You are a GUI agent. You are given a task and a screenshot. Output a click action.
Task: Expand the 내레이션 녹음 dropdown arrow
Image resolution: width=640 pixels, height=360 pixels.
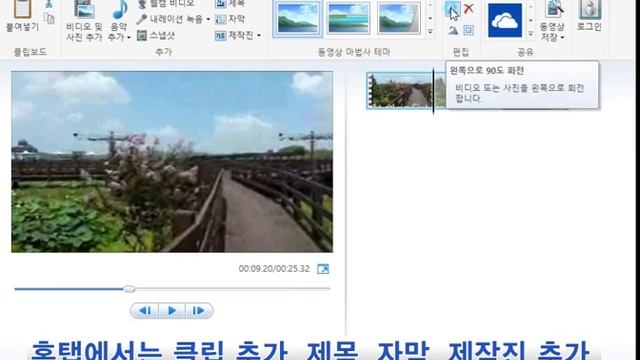pos(208,19)
